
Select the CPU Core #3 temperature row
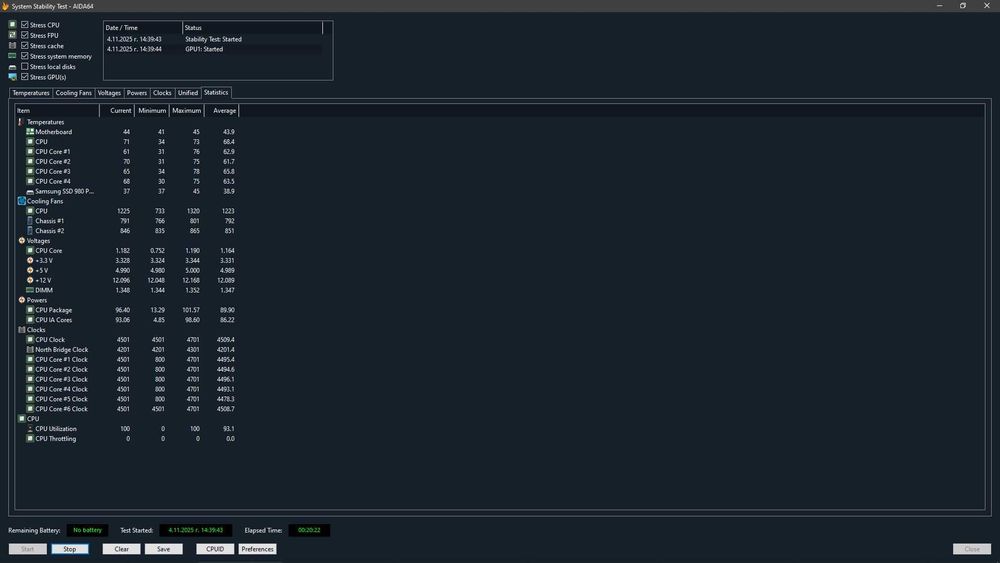point(128,172)
